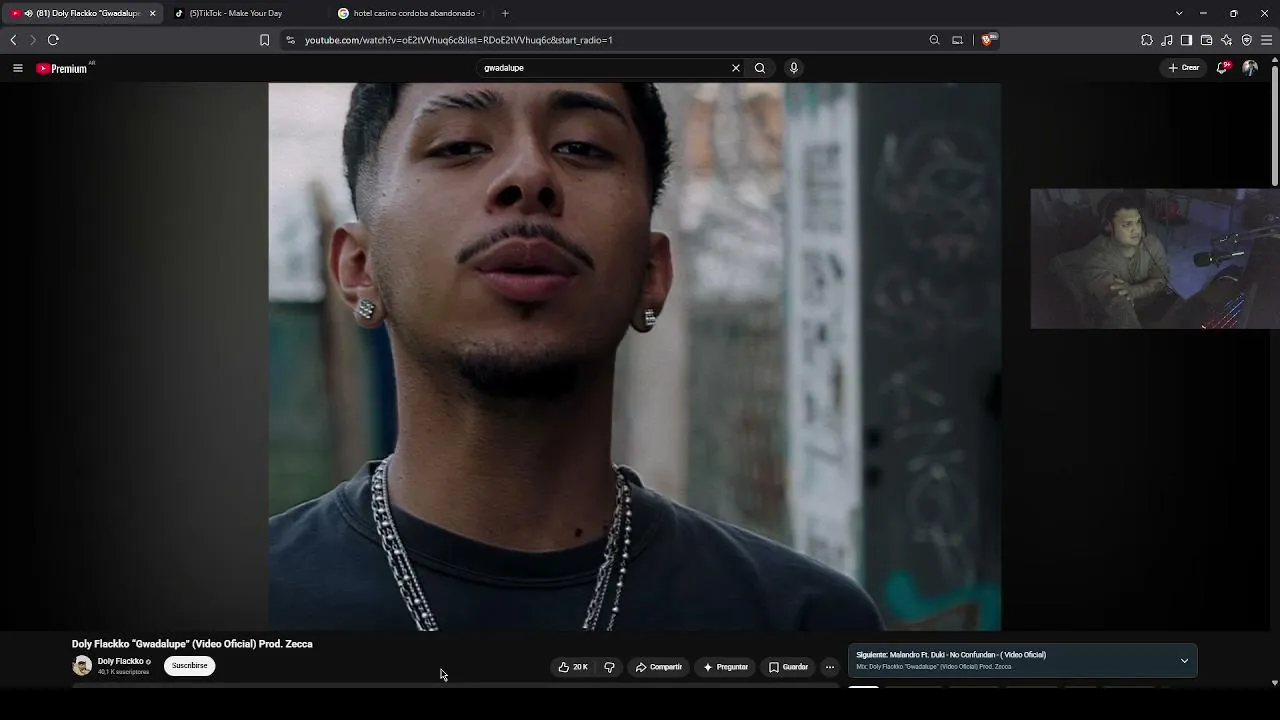Mute the tab via its speaker icon
The width and height of the screenshot is (1280, 720).
click(x=28, y=13)
